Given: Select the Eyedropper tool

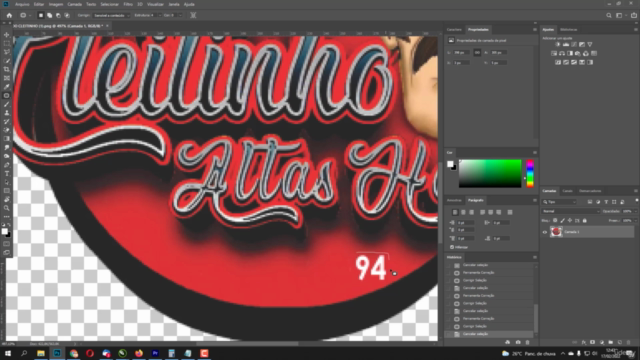Looking at the screenshot, I should tap(7, 87).
